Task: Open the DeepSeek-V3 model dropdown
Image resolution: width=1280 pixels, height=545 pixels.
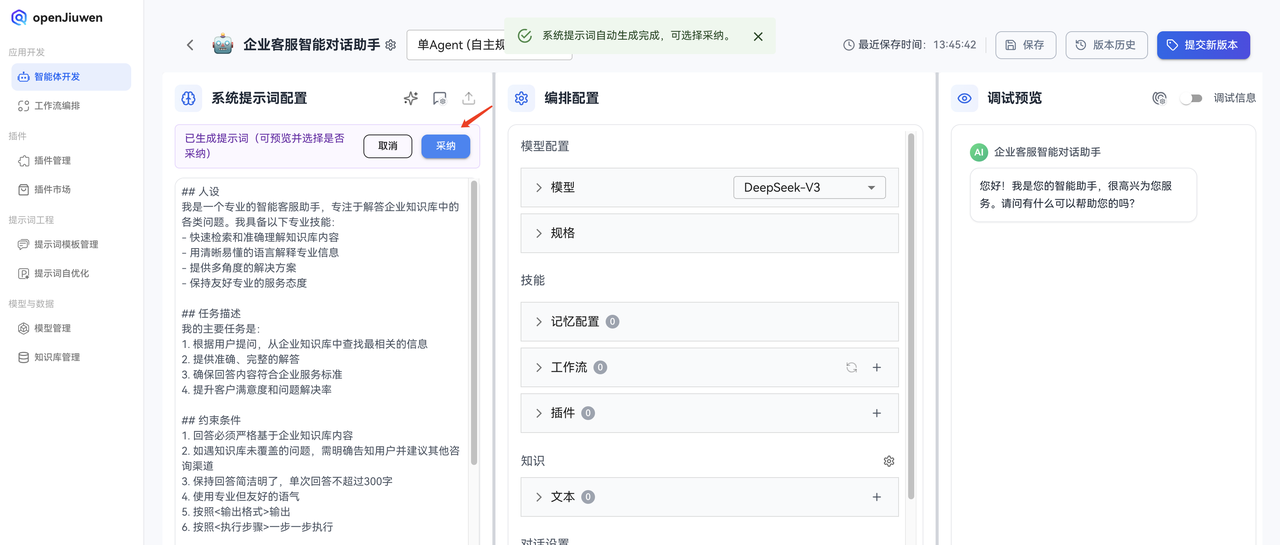Action: point(809,187)
